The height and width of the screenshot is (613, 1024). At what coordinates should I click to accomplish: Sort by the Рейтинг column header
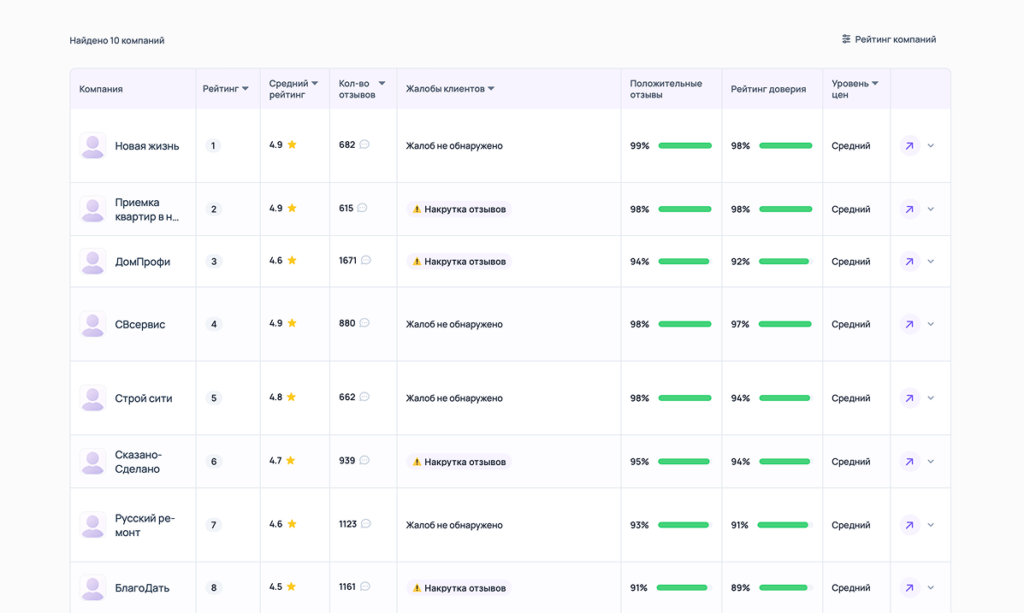tap(226, 89)
